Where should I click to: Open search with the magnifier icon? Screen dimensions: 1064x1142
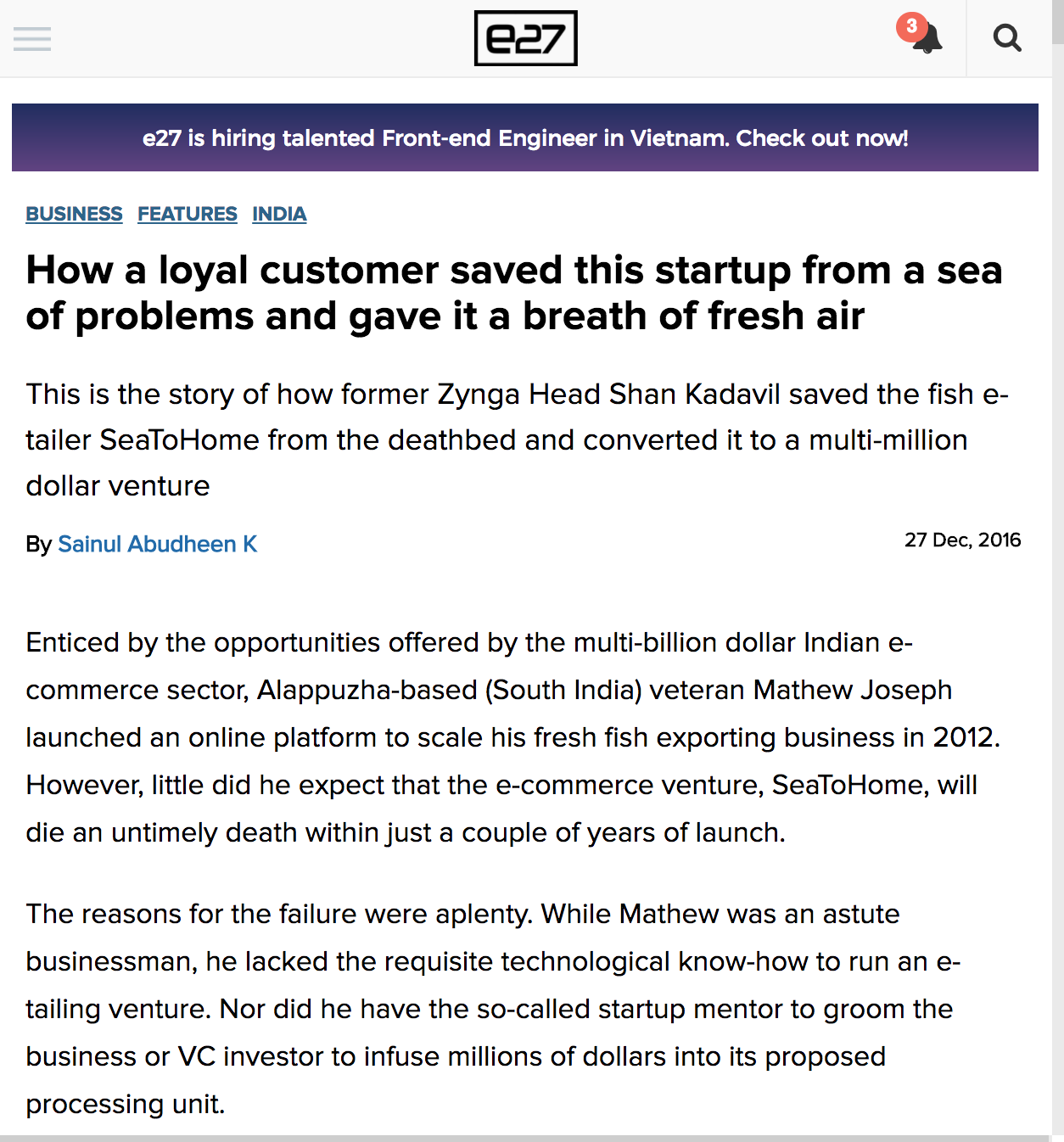[x=1007, y=38]
